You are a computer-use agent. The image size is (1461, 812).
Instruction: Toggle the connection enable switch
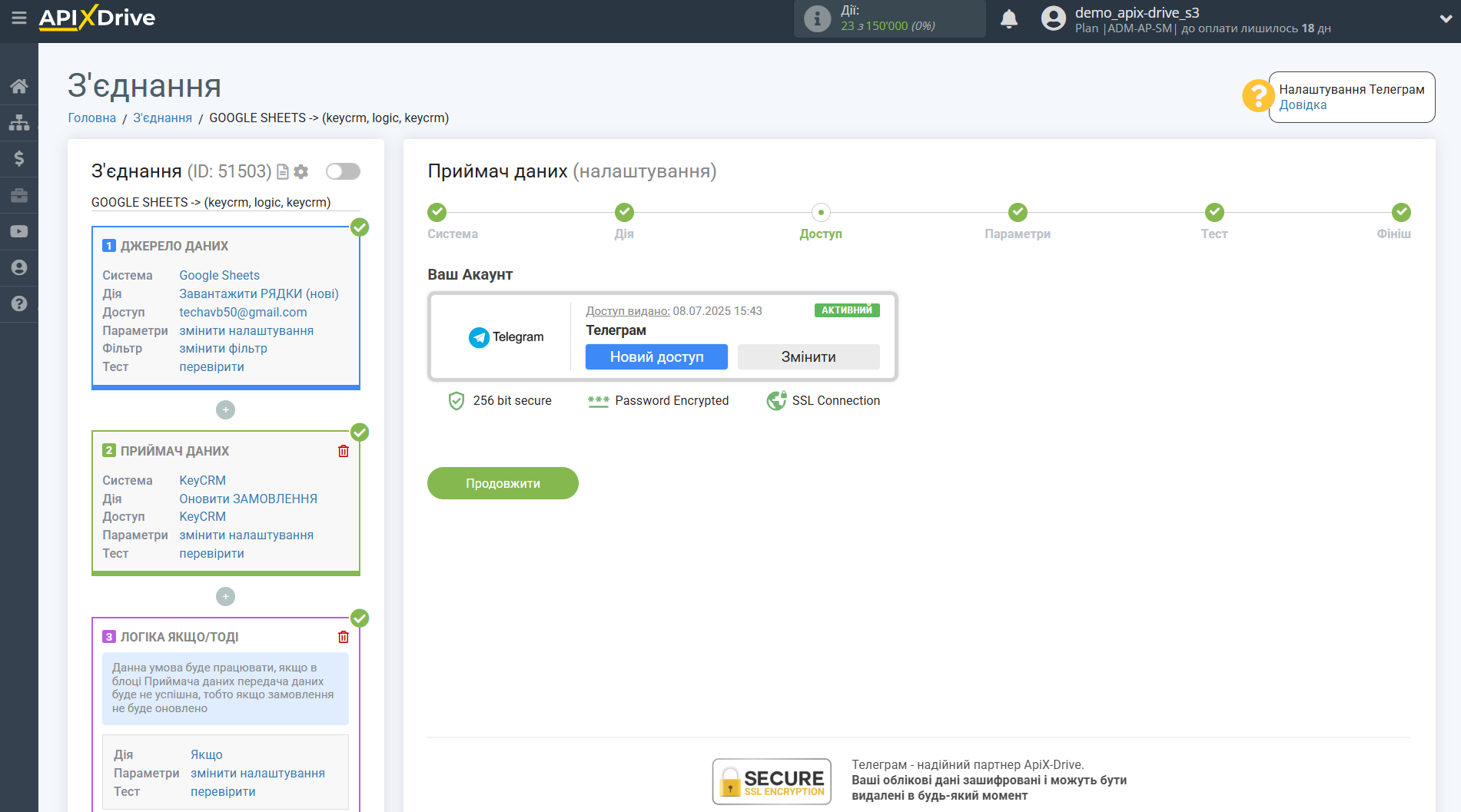click(343, 171)
